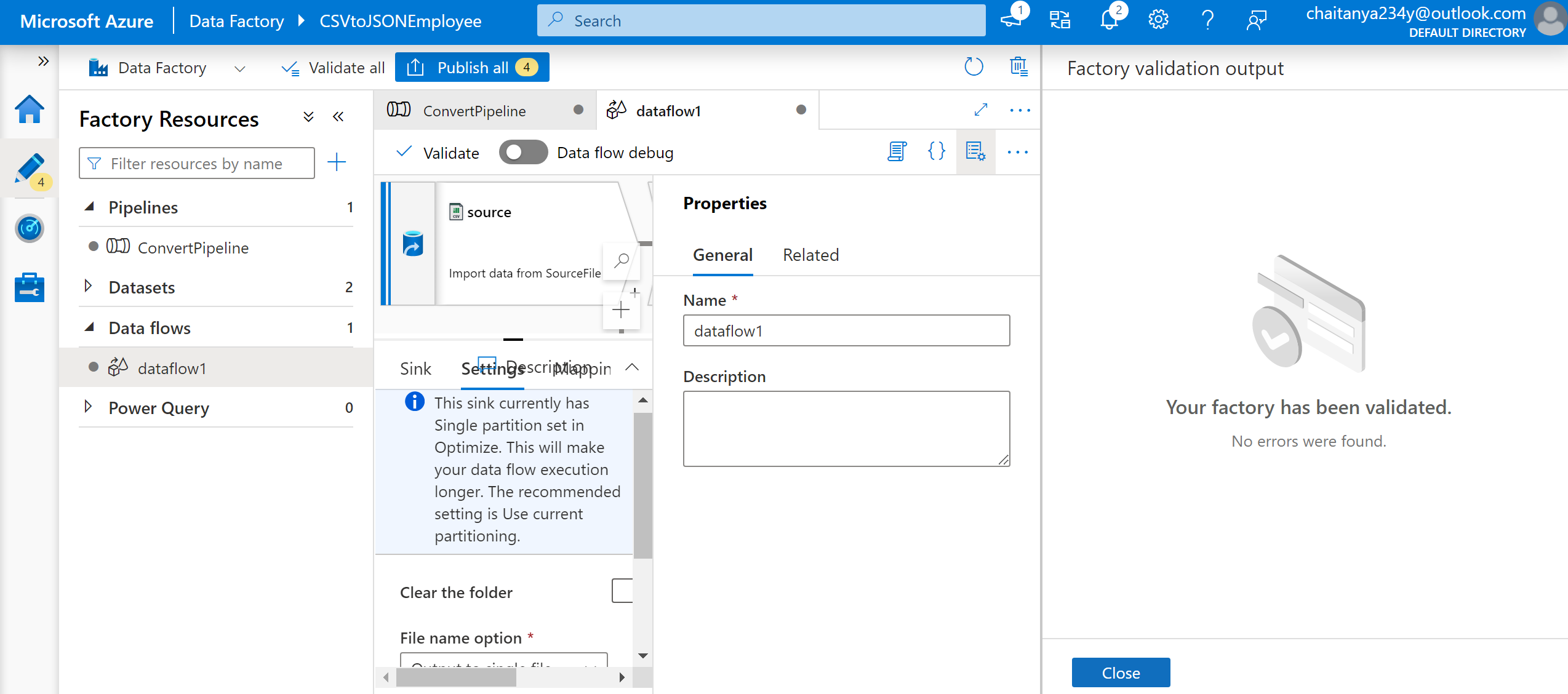Viewport: 1568px width, 694px height.
Task: Click the expand canvas diagonal arrow icon
Action: click(x=981, y=110)
